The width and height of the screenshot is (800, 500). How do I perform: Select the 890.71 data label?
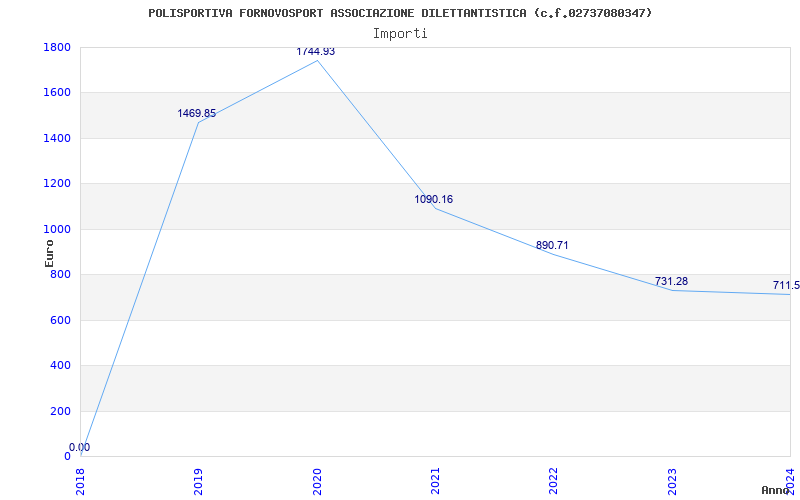tap(552, 245)
